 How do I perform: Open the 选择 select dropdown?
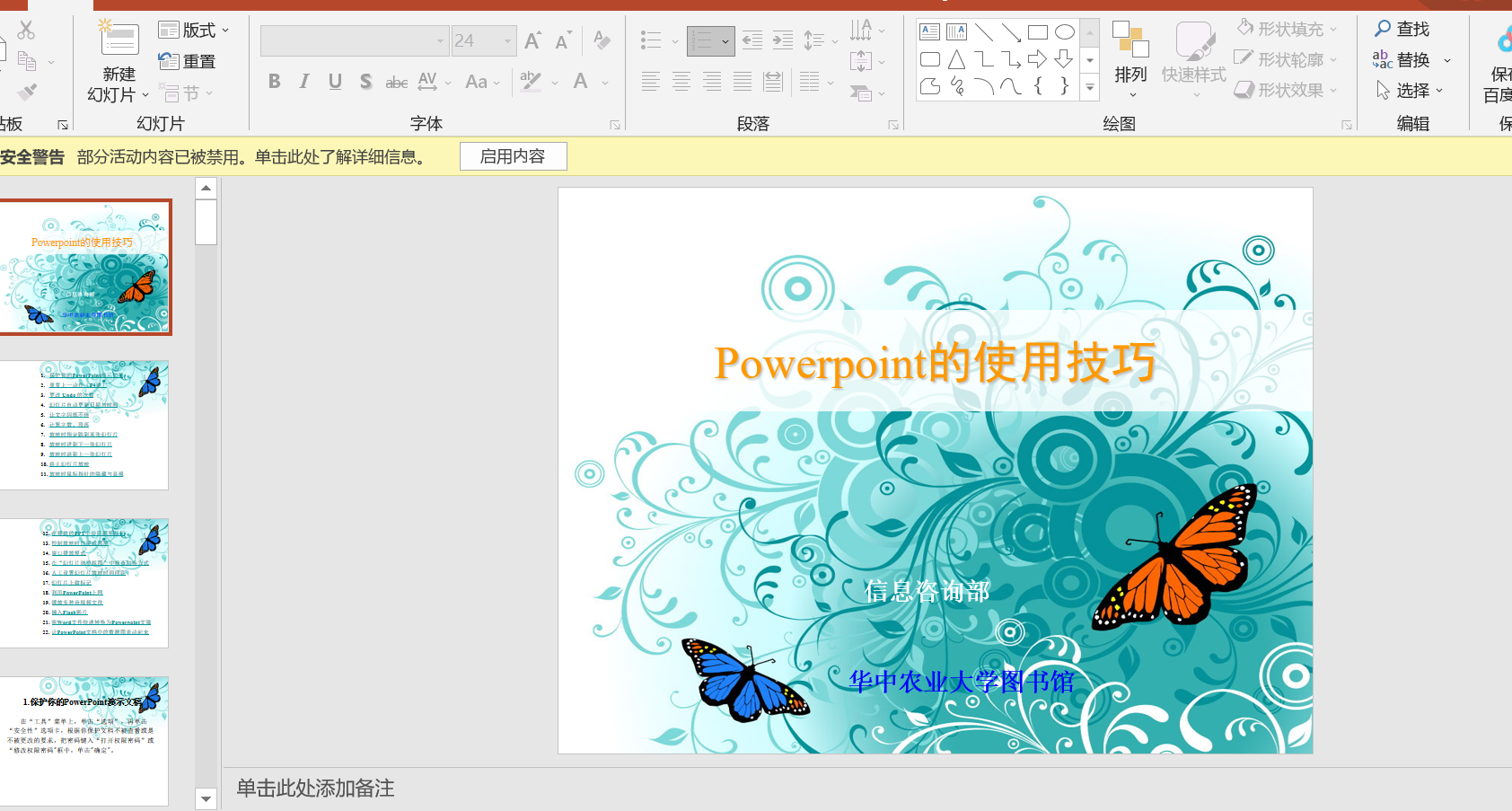(x=1410, y=90)
